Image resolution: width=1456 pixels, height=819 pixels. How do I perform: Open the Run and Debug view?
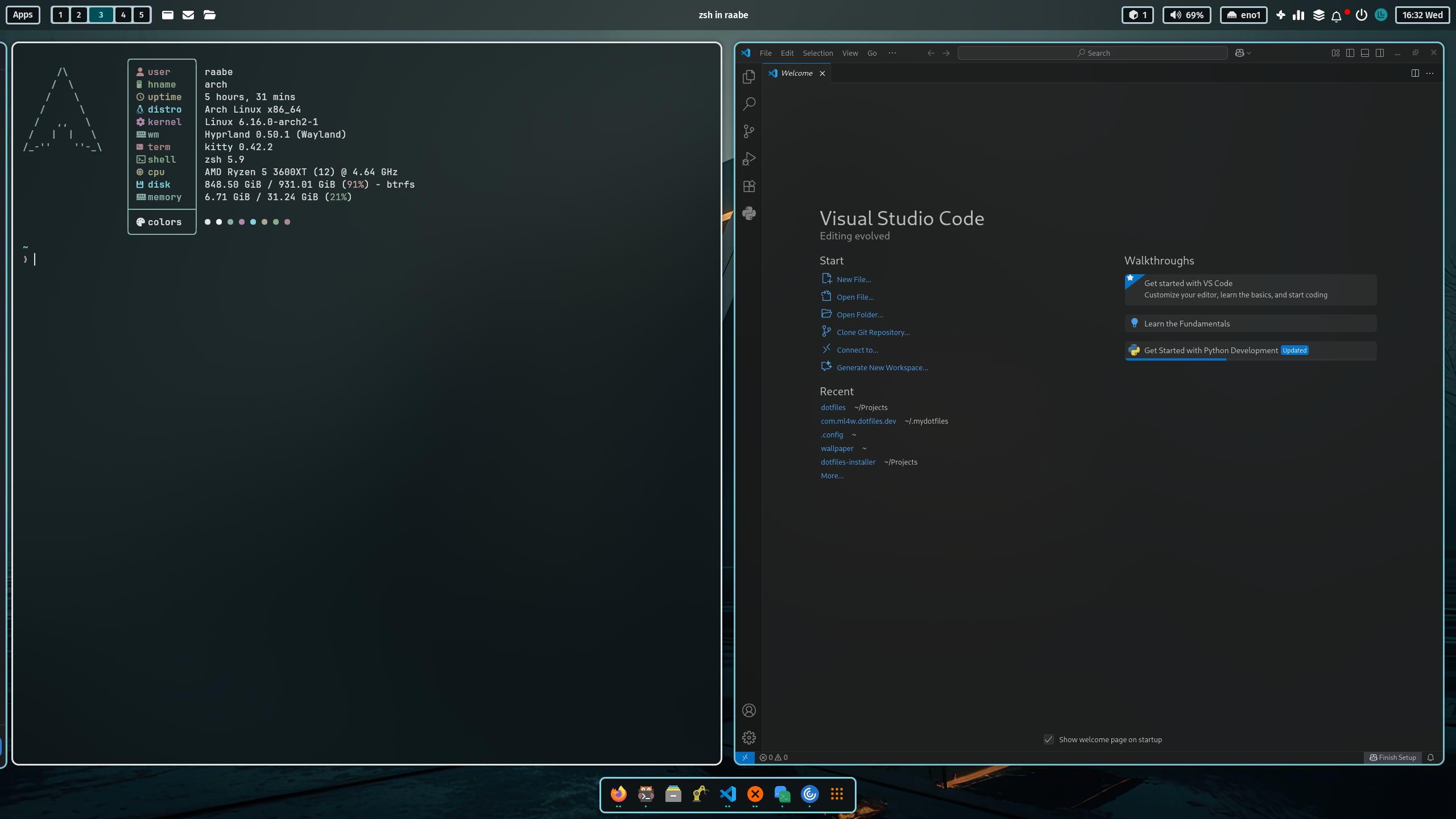coord(749,159)
